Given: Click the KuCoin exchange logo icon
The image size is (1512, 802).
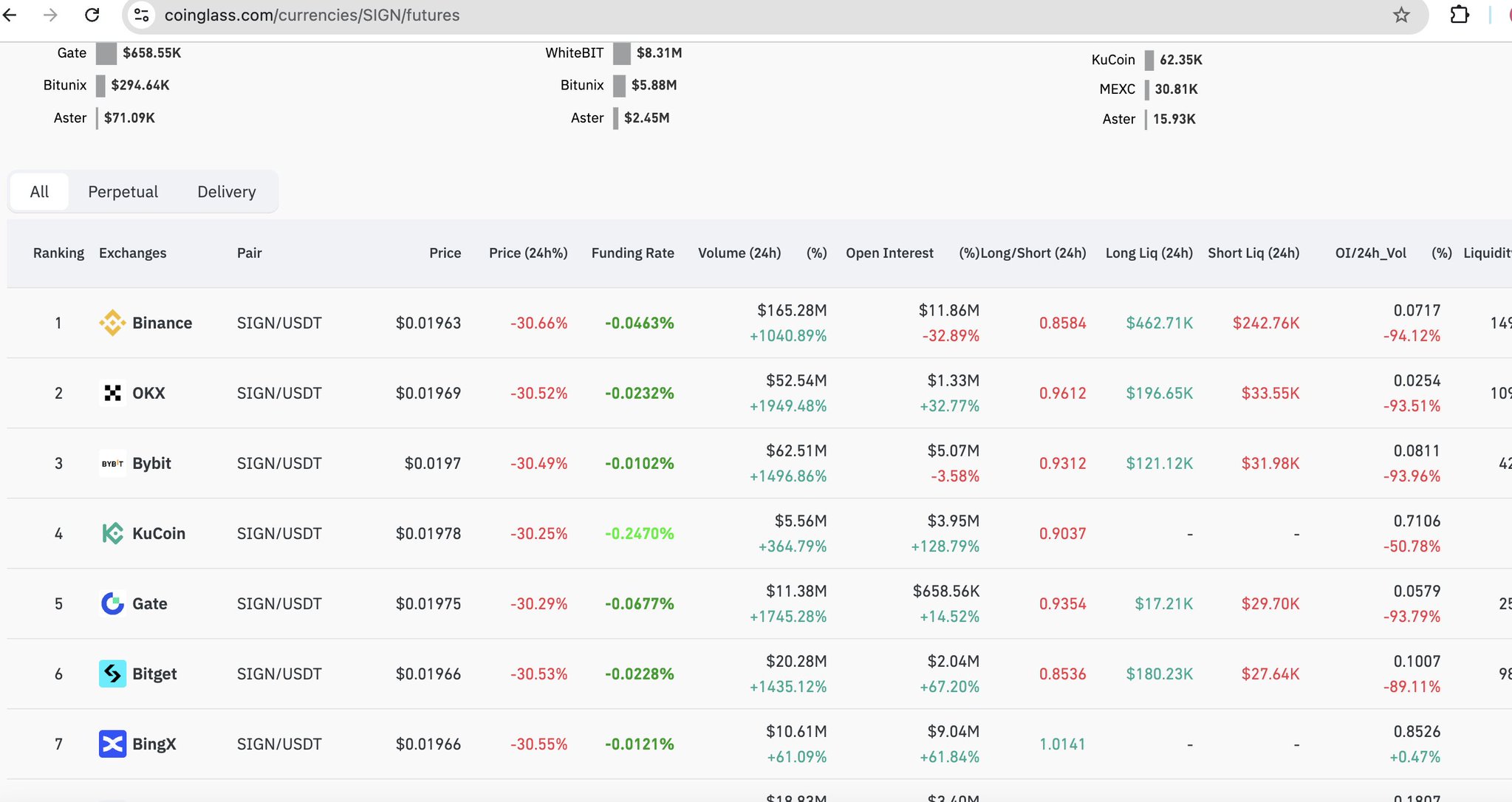Looking at the screenshot, I should click(x=112, y=533).
